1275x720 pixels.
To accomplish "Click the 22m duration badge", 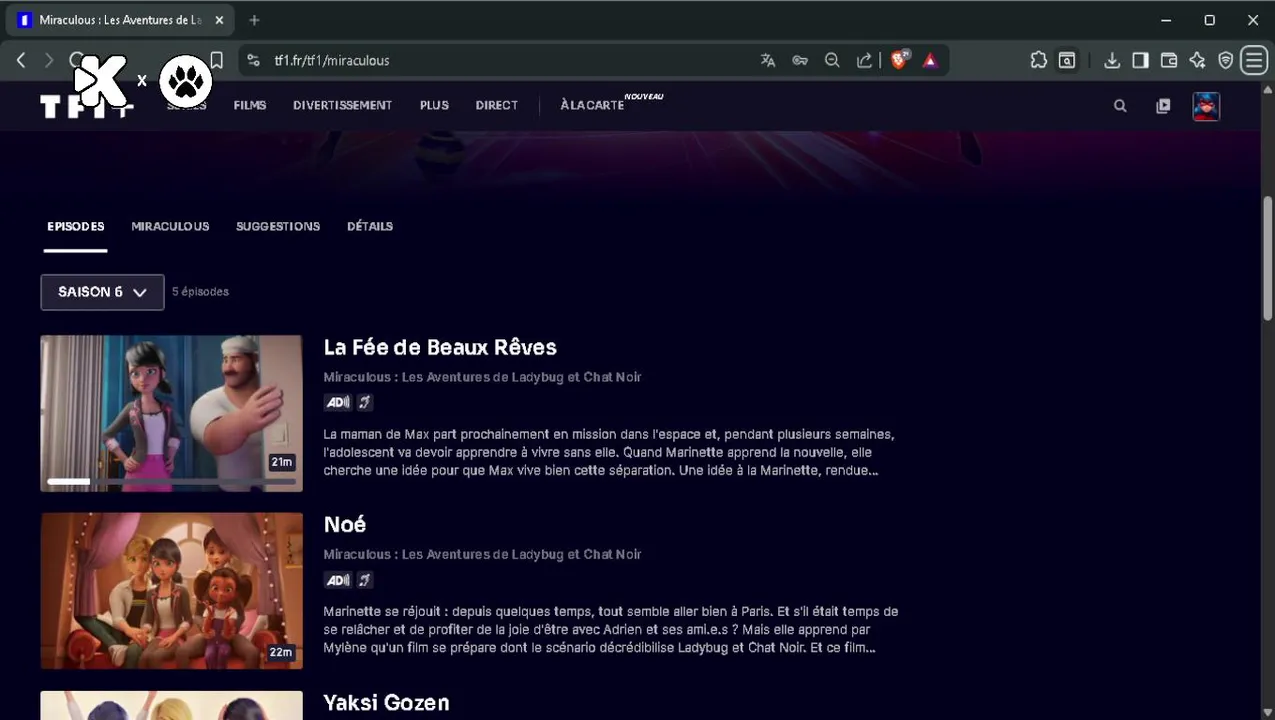I will [281, 653].
